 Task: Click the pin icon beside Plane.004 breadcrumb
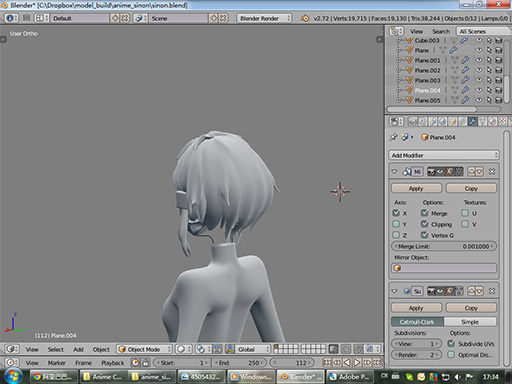tap(393, 137)
